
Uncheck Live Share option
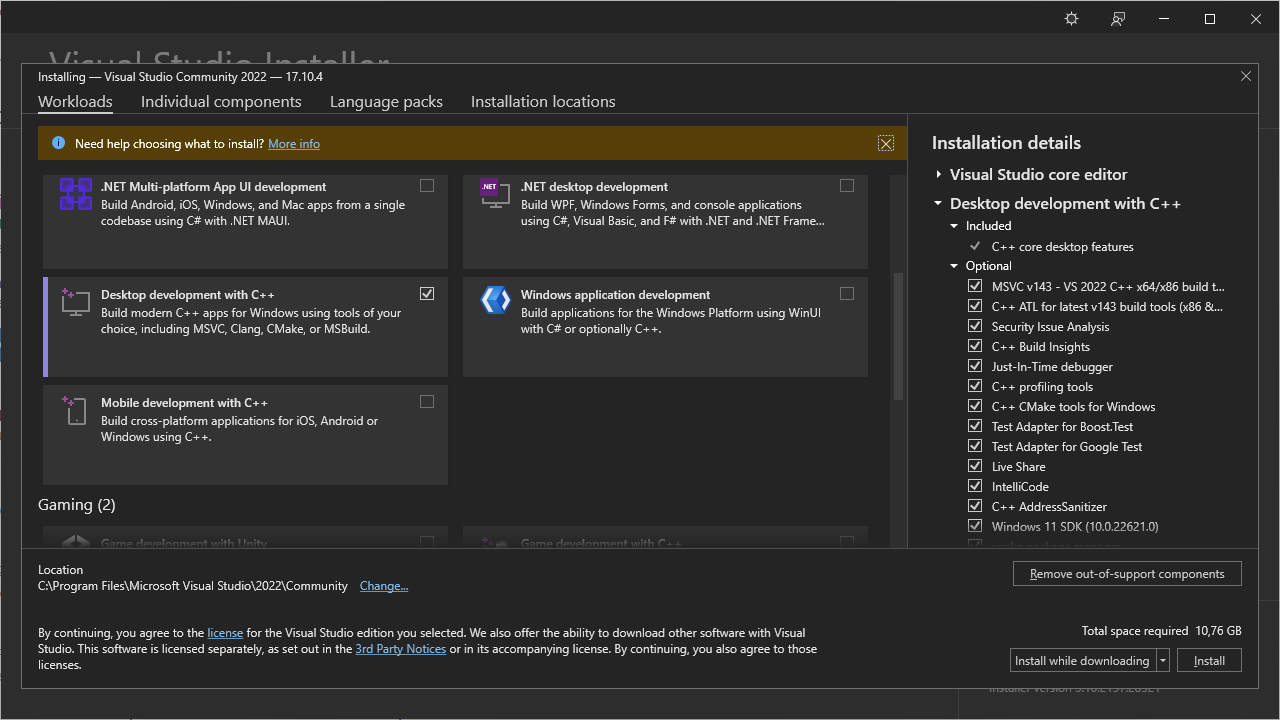pyautogui.click(x=975, y=466)
